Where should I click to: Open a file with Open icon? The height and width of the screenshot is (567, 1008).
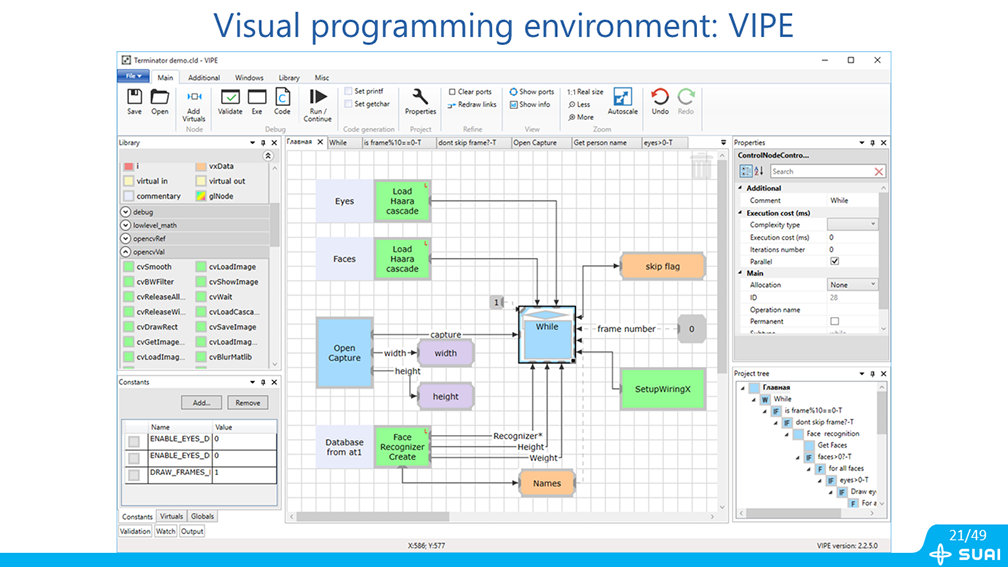pos(160,97)
